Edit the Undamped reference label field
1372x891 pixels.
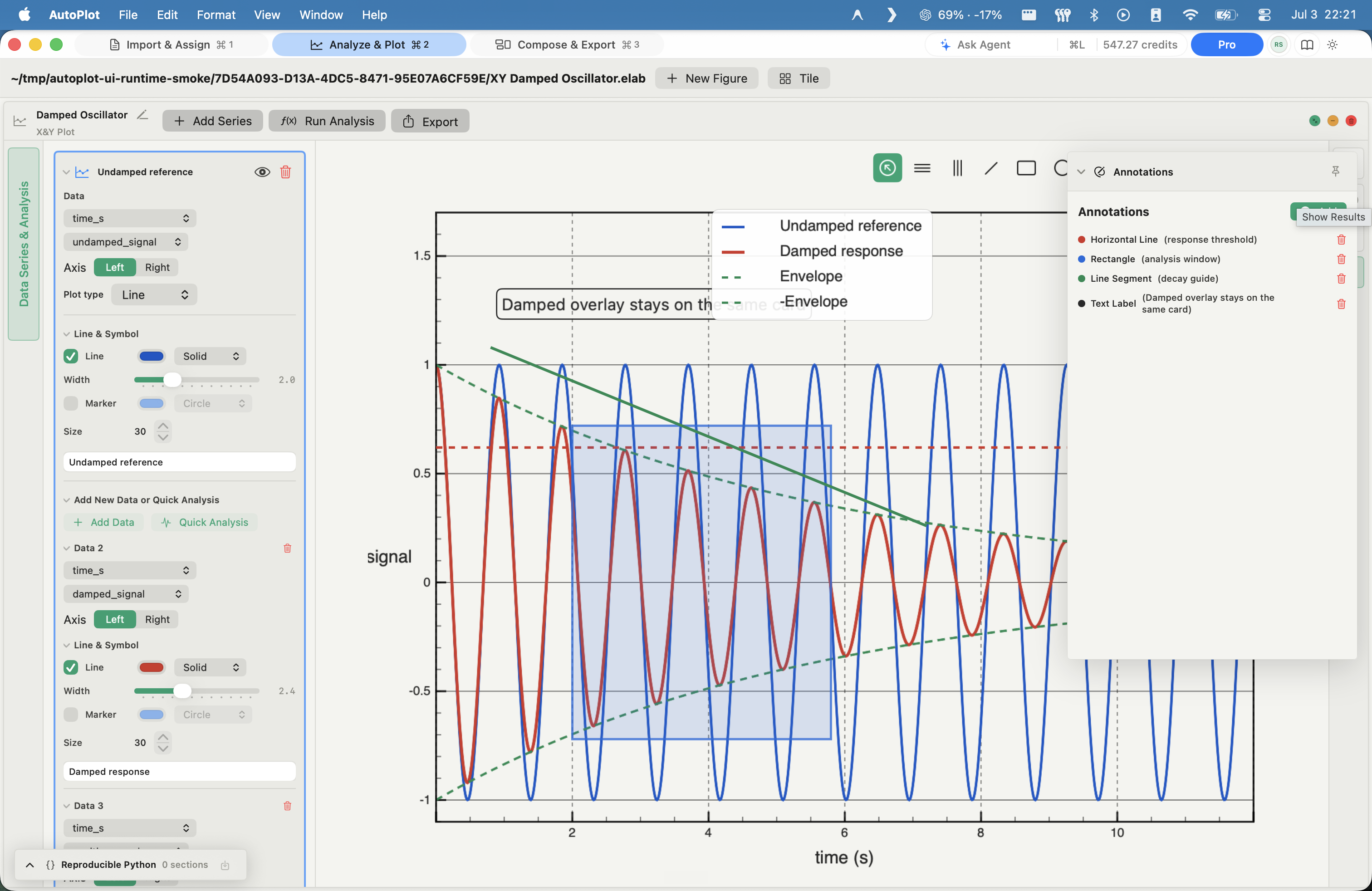point(179,462)
